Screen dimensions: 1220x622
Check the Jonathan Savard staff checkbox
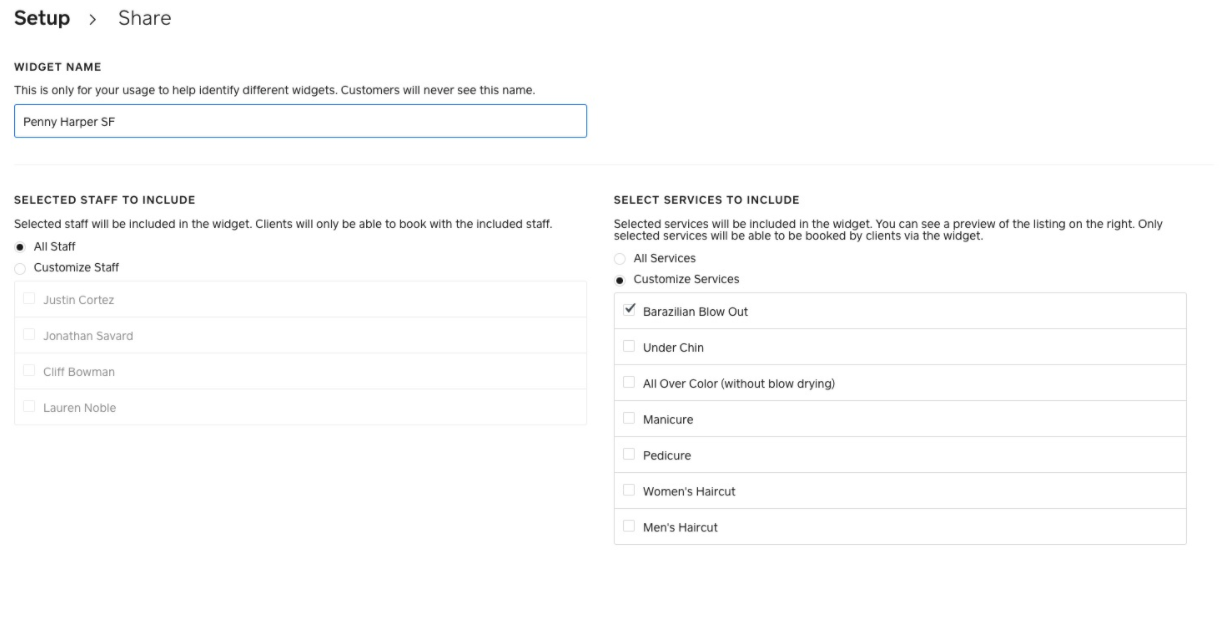(29, 334)
